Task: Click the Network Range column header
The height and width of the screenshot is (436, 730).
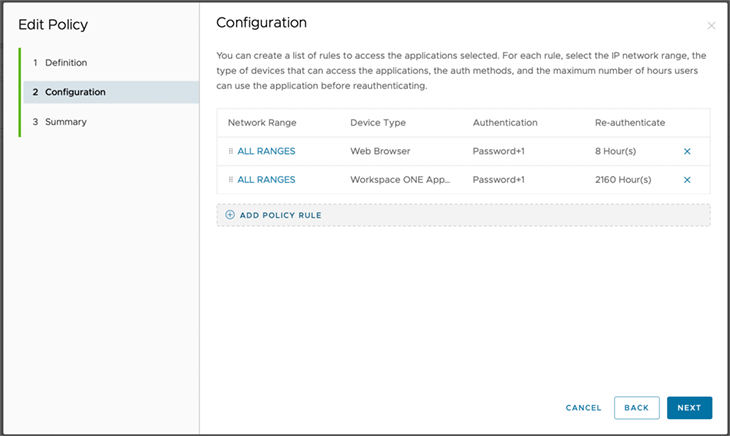Action: tap(262, 123)
